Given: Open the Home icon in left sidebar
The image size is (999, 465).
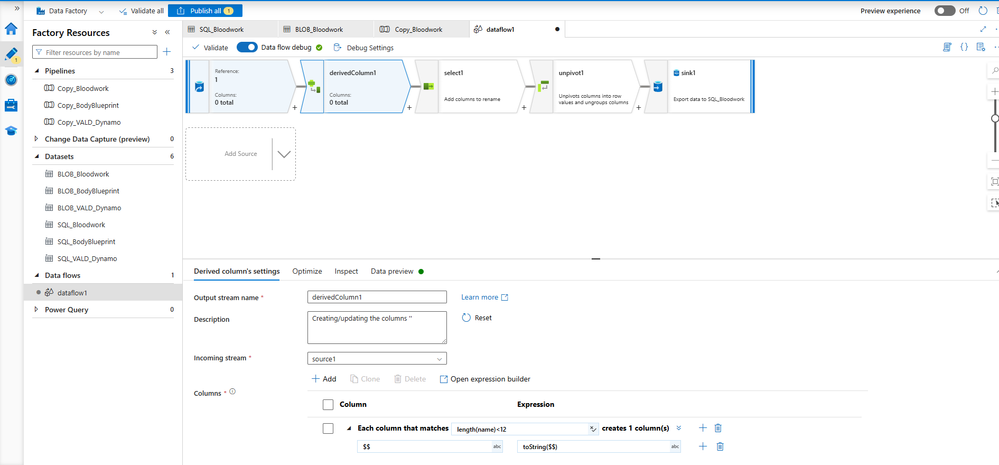Looking at the screenshot, I should 11,29.
